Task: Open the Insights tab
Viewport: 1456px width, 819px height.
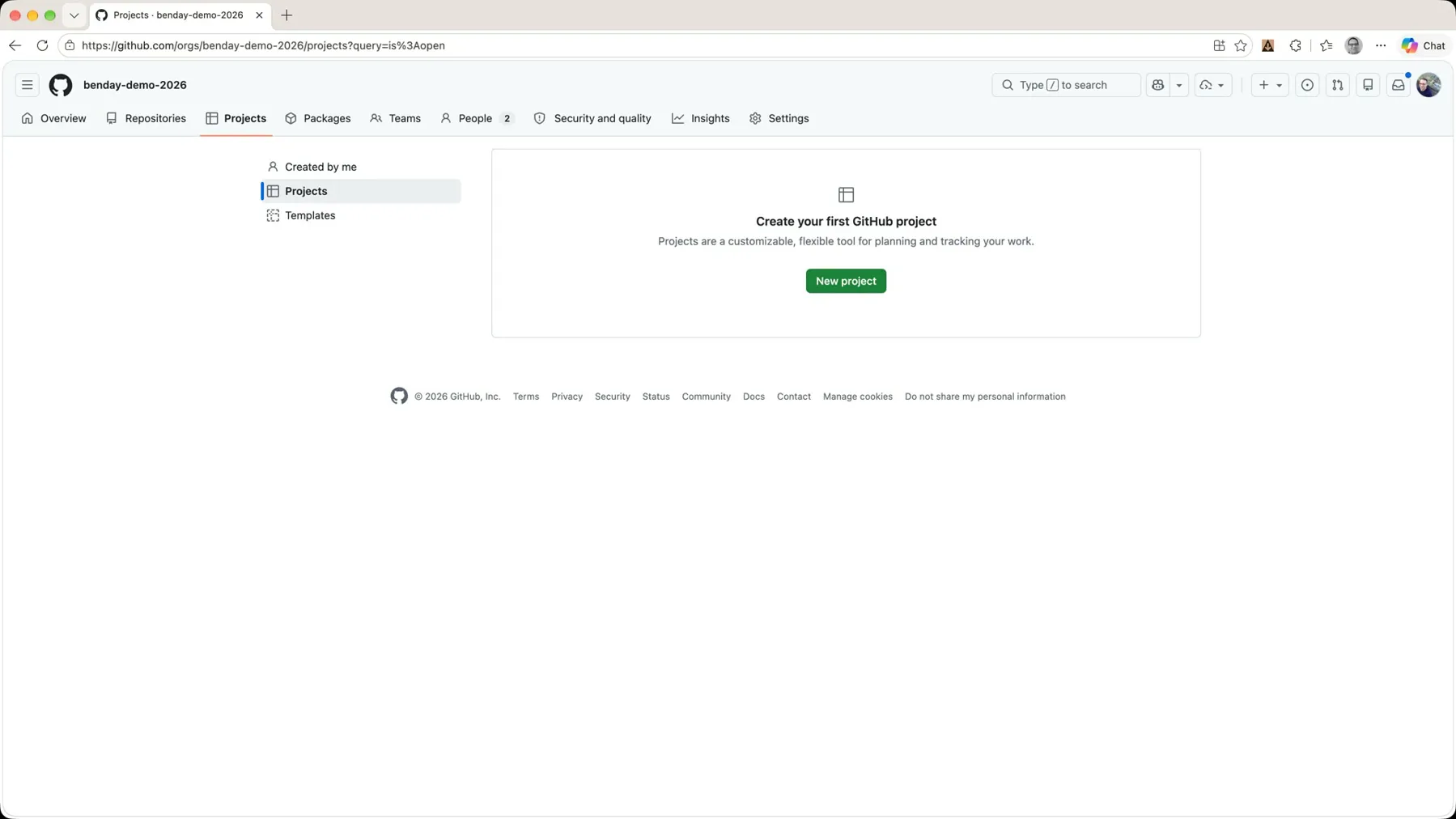Action: (701, 118)
